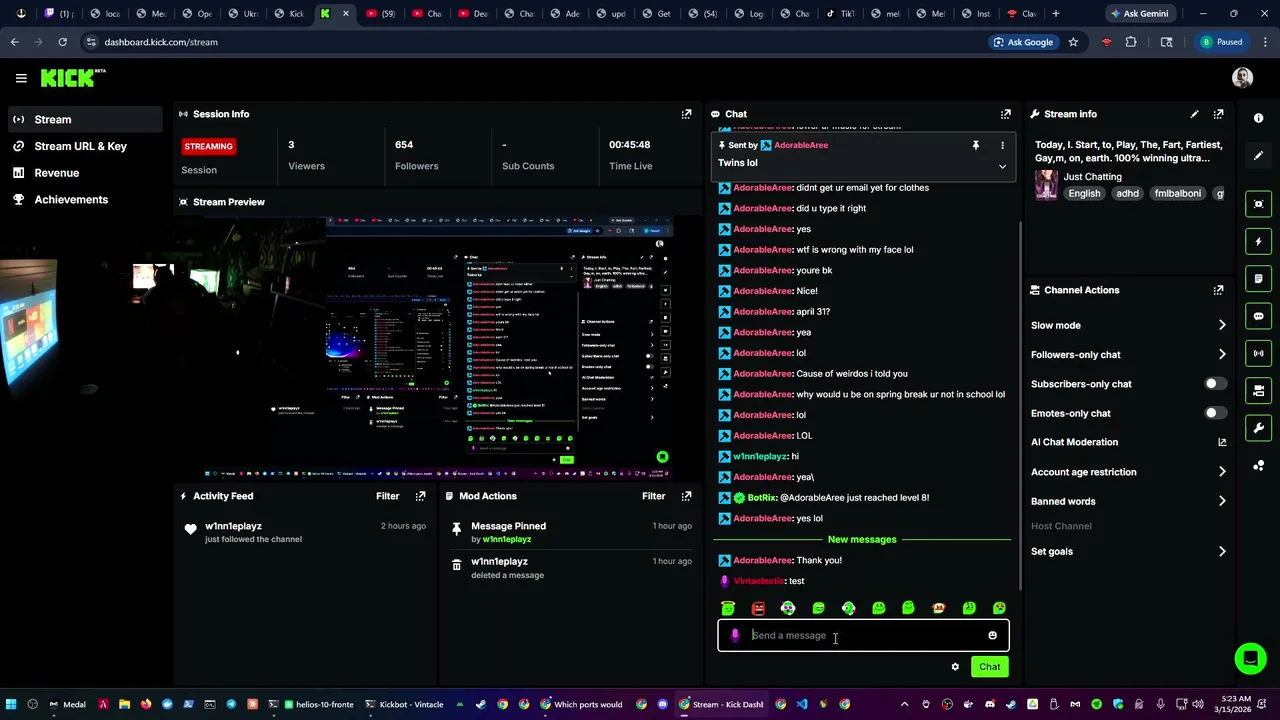The height and width of the screenshot is (720, 1280).
Task: Click the purple microphone icon in message box
Action: tap(735, 635)
